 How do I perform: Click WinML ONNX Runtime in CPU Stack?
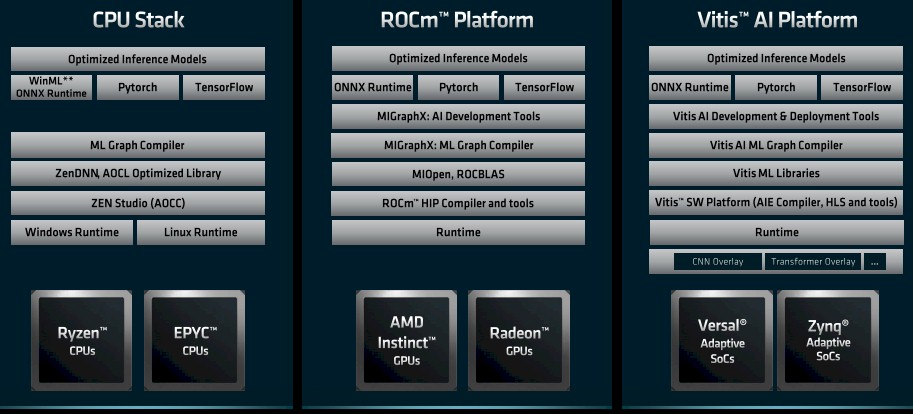[51, 87]
